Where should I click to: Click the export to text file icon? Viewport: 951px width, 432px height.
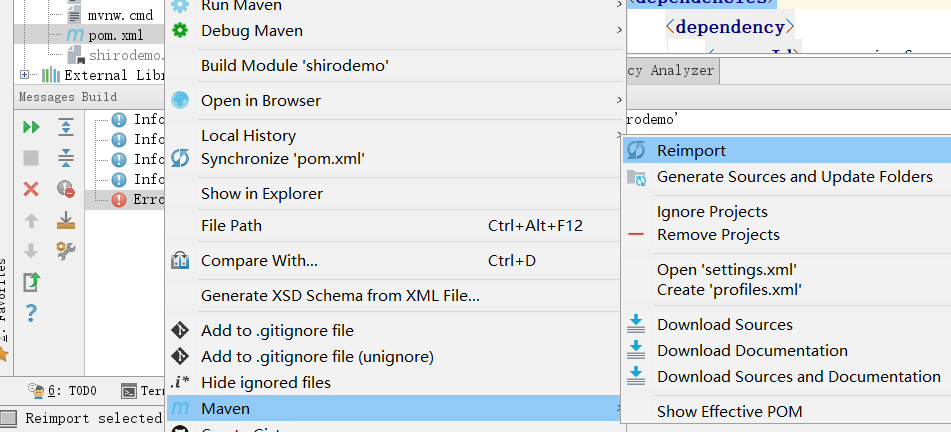pos(31,282)
